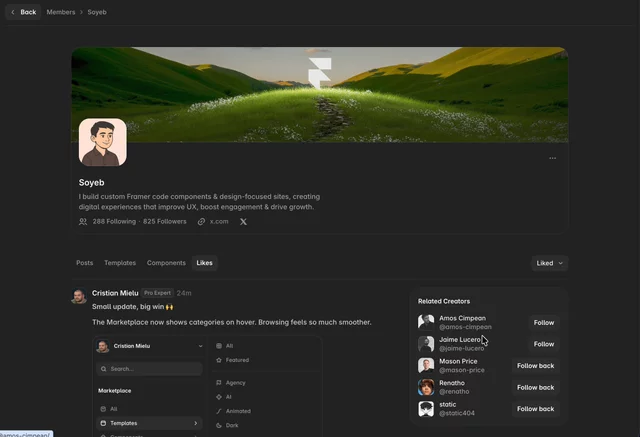Click Soyeb's cartoon profile avatar
The height and width of the screenshot is (437, 640).
103,142
